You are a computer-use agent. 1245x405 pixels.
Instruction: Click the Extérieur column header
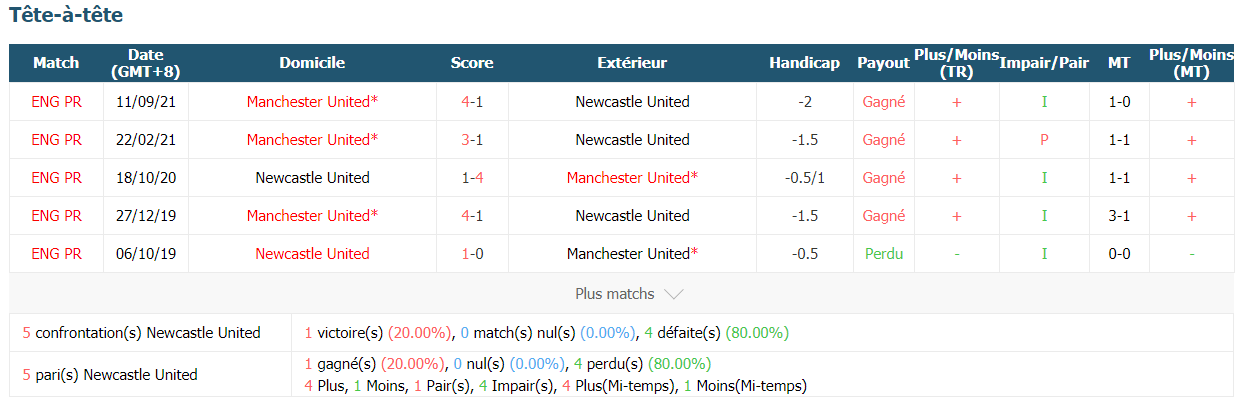[x=632, y=63]
